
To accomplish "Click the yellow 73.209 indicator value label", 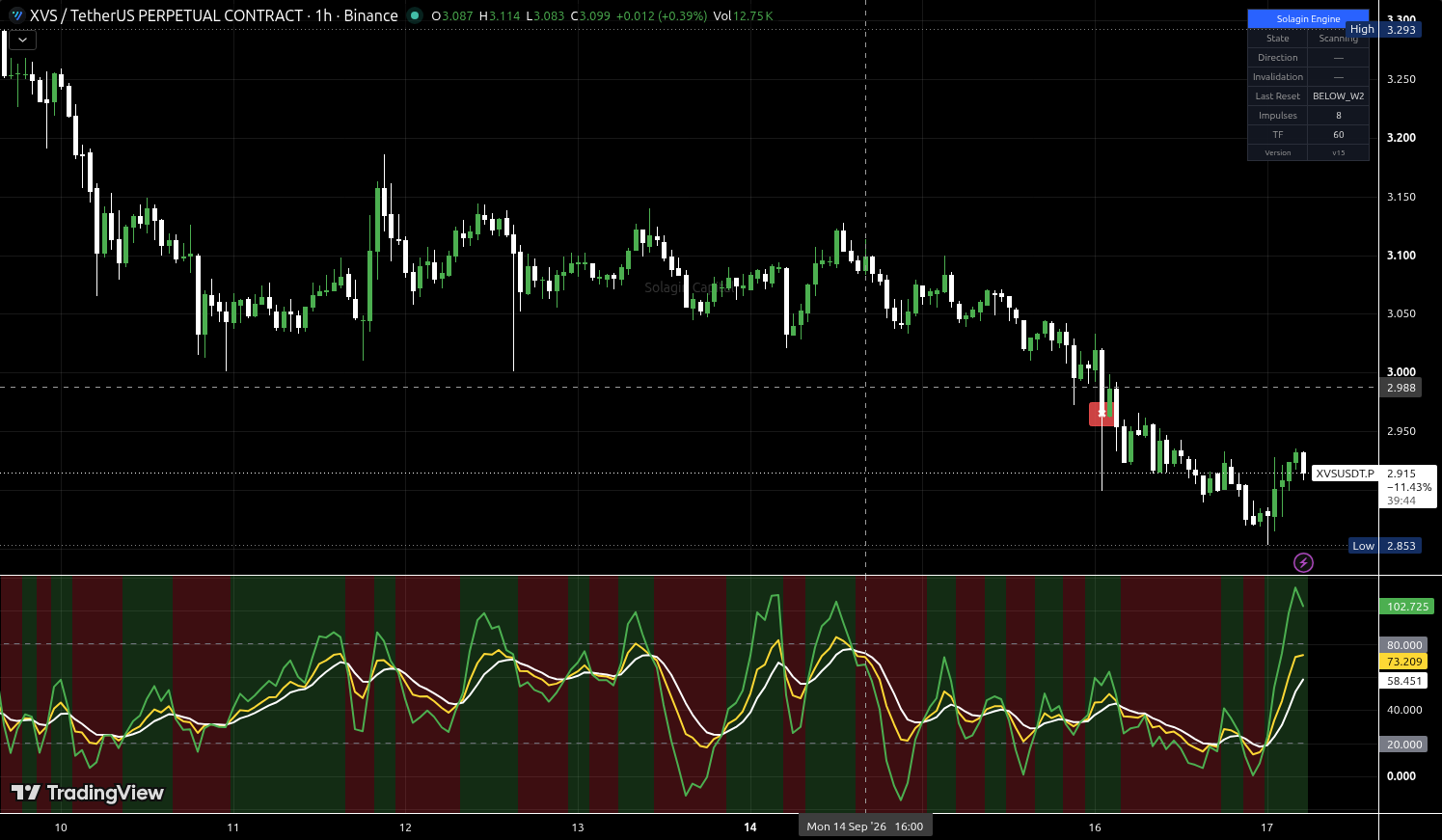I will coord(1404,662).
